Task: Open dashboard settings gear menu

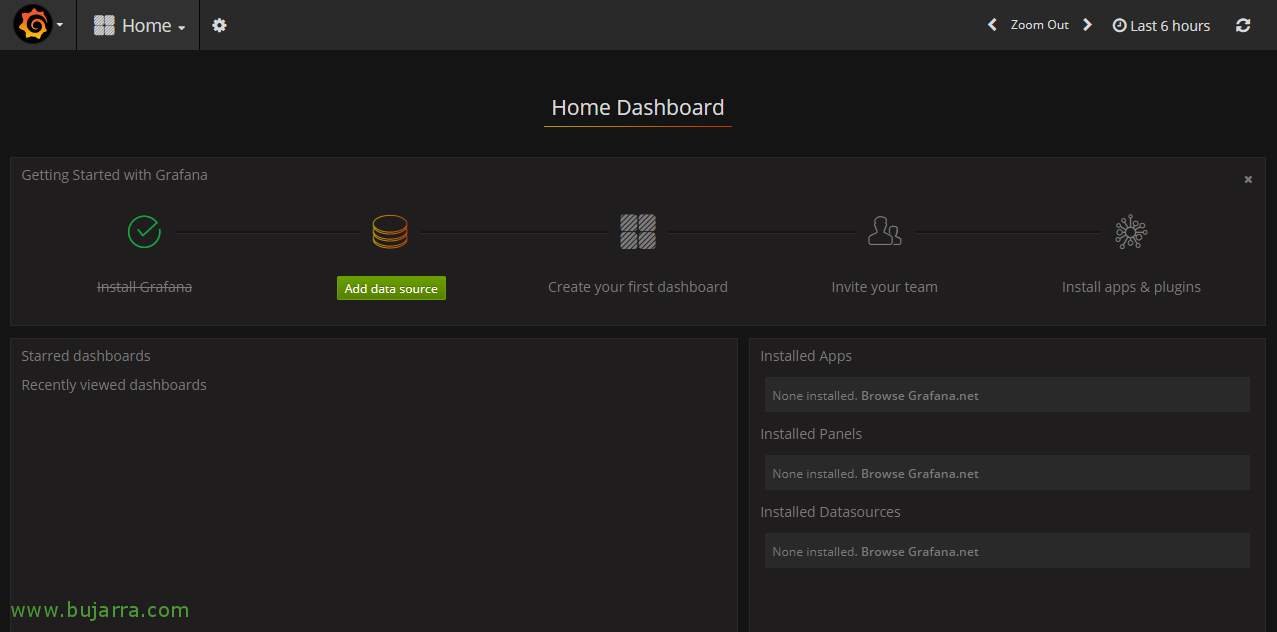Action: click(x=219, y=25)
